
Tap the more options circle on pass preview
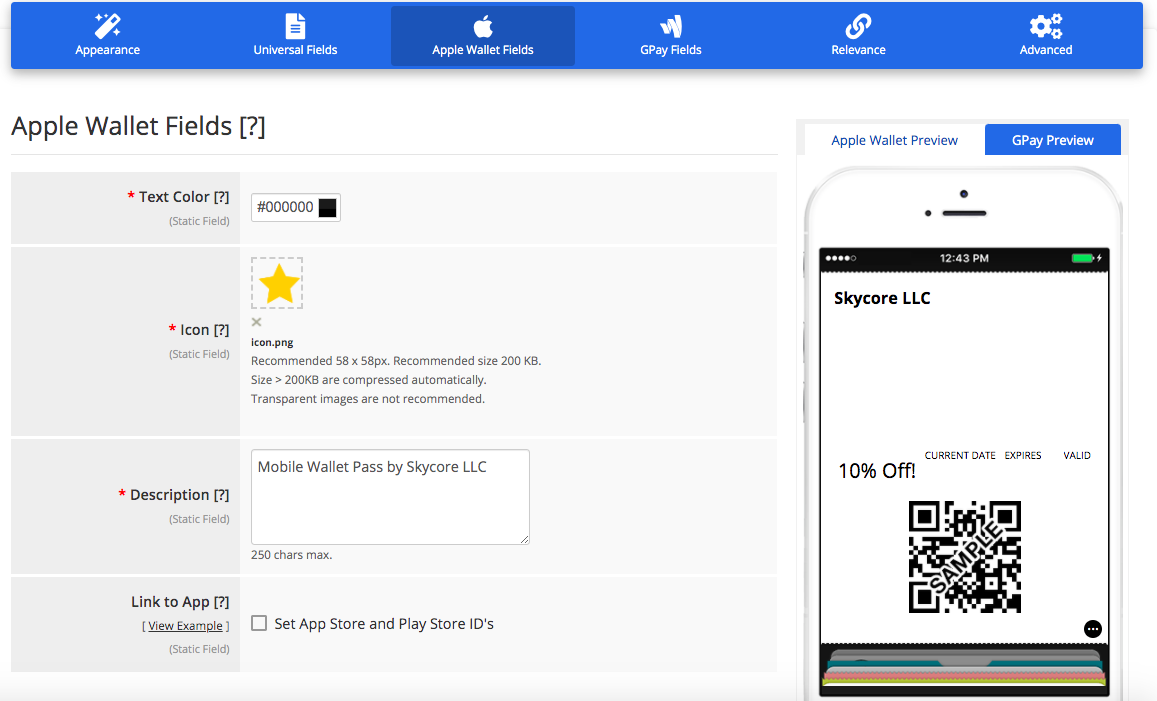[x=1093, y=629]
